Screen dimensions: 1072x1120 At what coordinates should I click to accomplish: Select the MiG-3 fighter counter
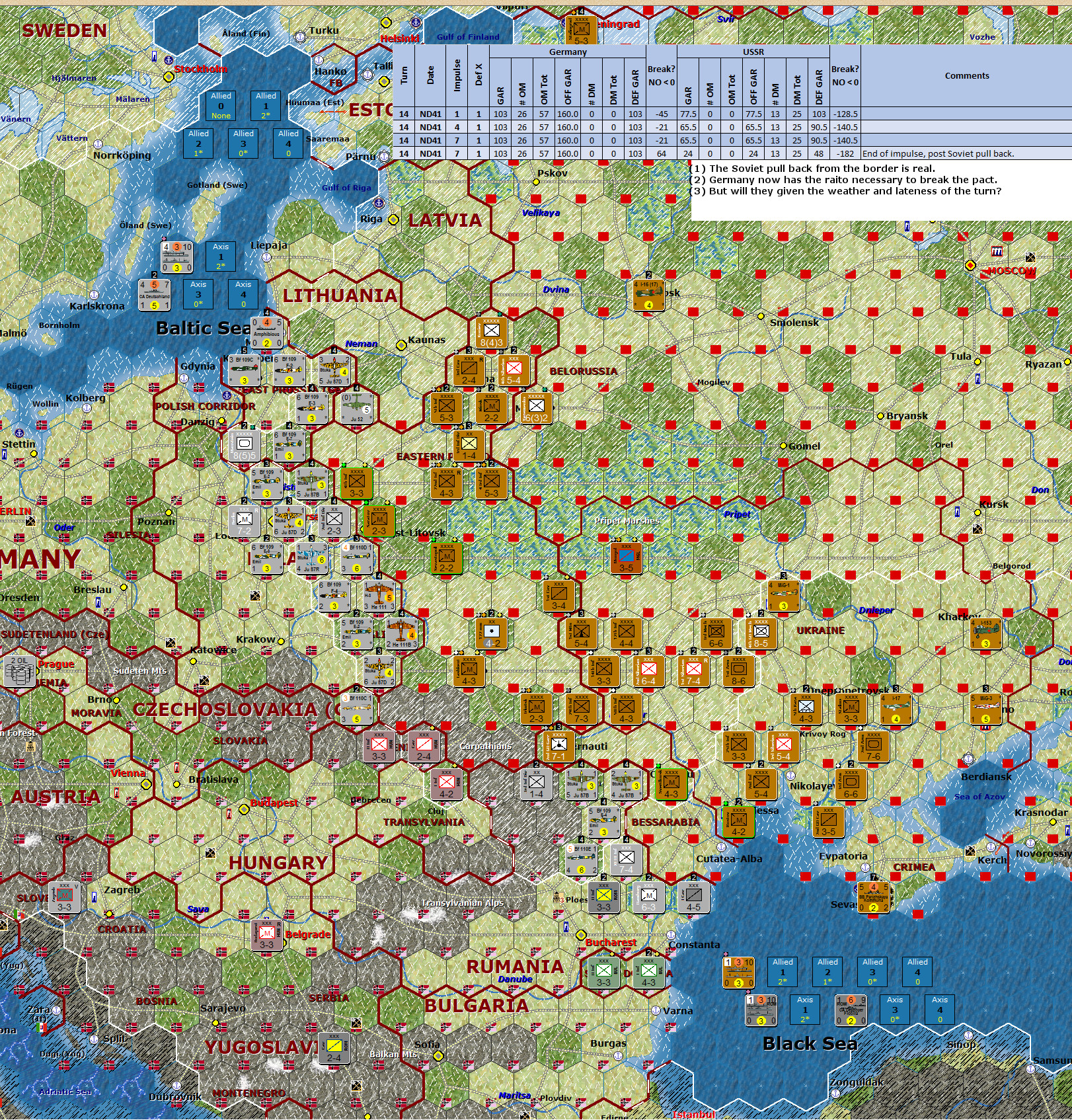(x=986, y=709)
